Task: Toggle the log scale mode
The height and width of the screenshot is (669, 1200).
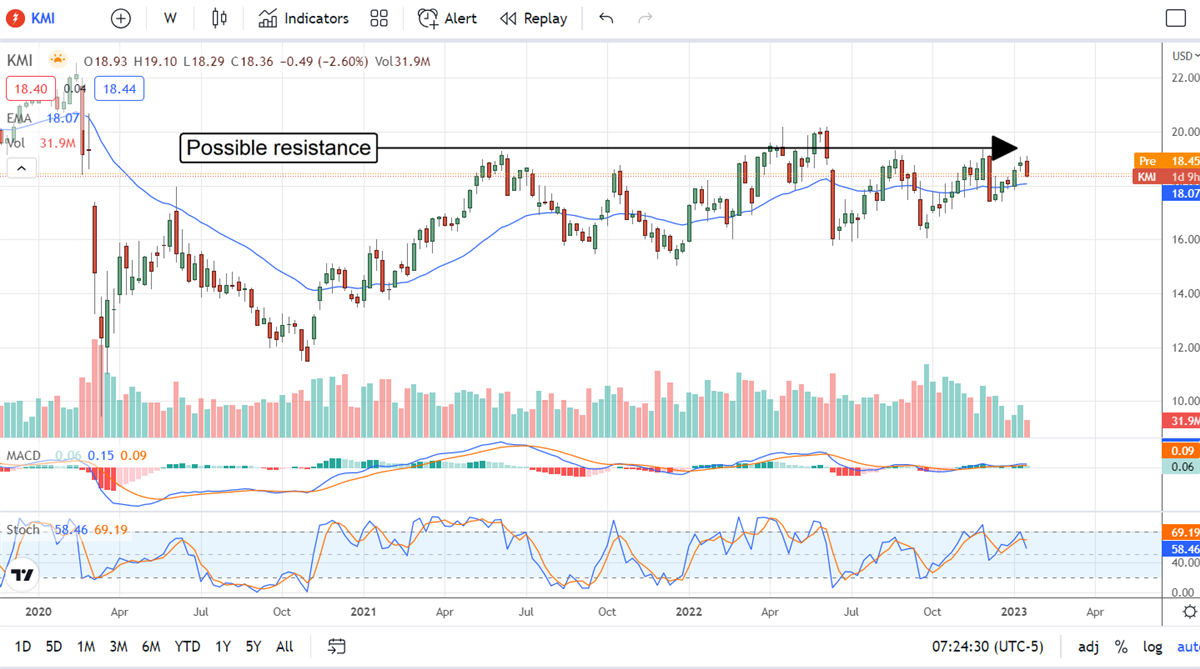Action: click(1151, 646)
